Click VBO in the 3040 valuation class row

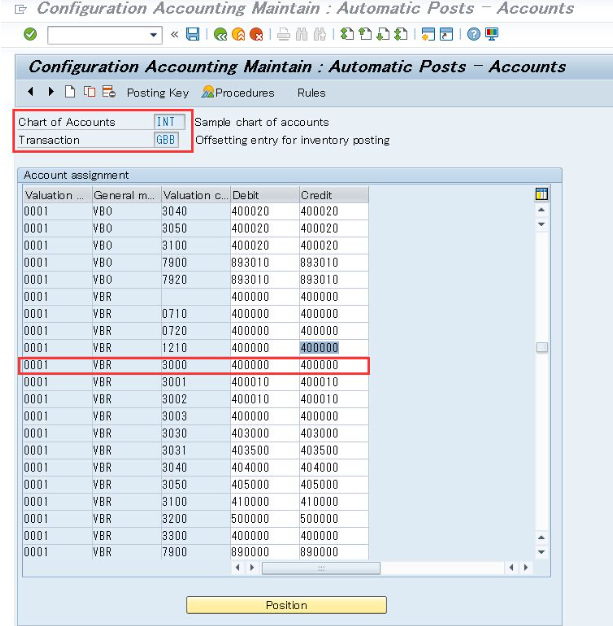pos(127,211)
